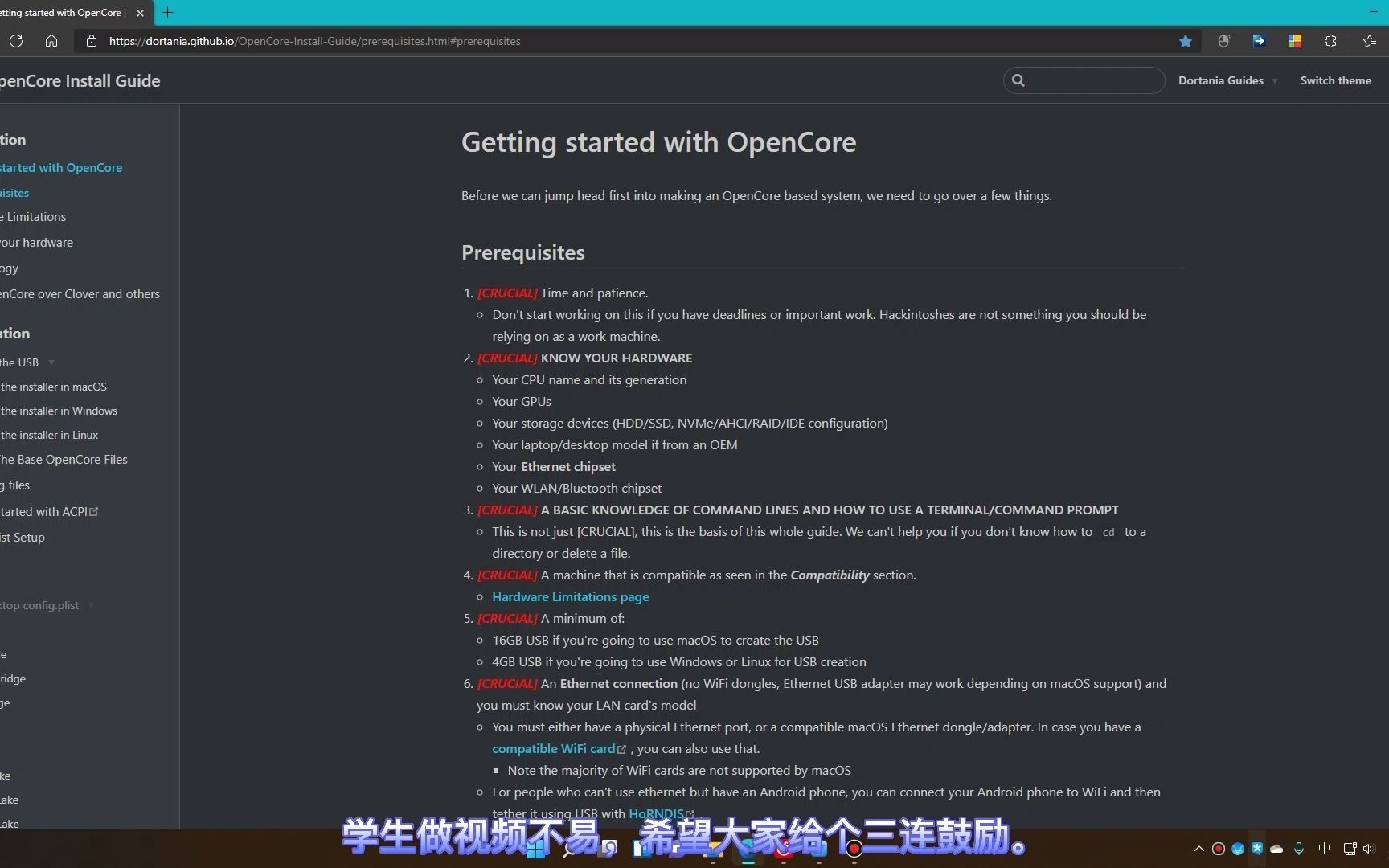Click the microphone tray icon
The width and height of the screenshot is (1389, 868).
click(1299, 849)
